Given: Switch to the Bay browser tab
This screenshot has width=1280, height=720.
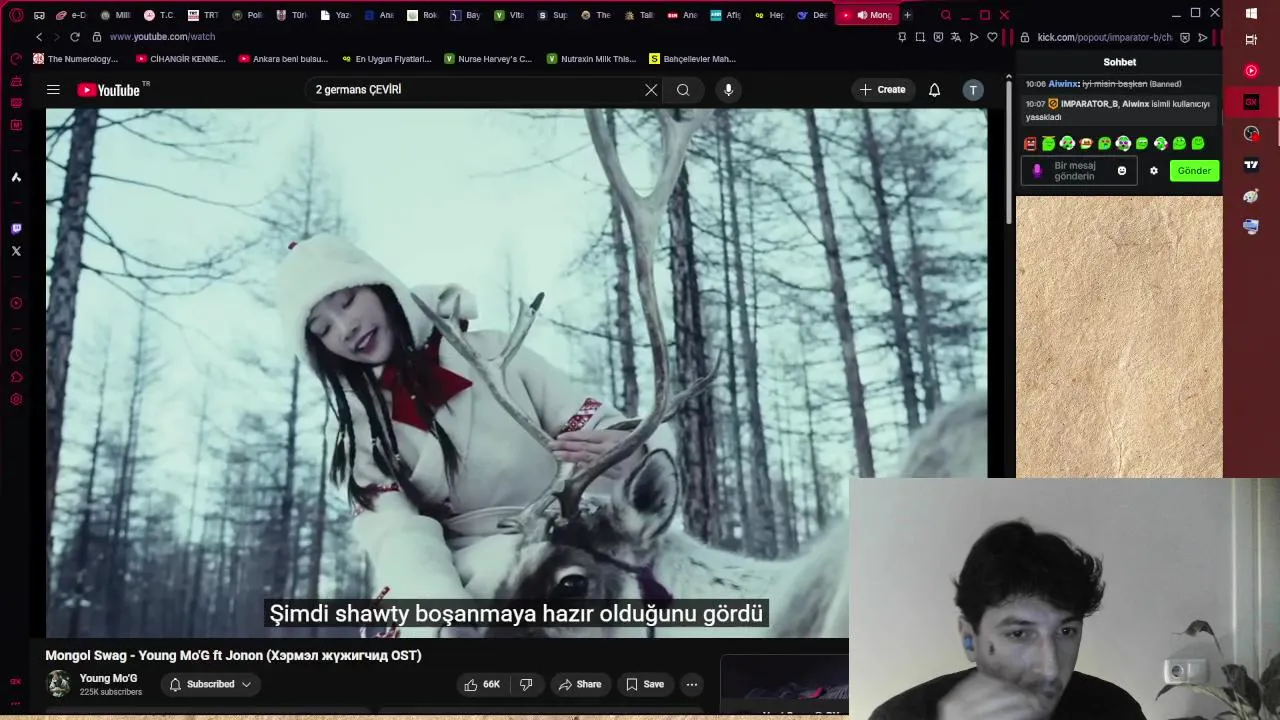Looking at the screenshot, I should click(x=465, y=15).
